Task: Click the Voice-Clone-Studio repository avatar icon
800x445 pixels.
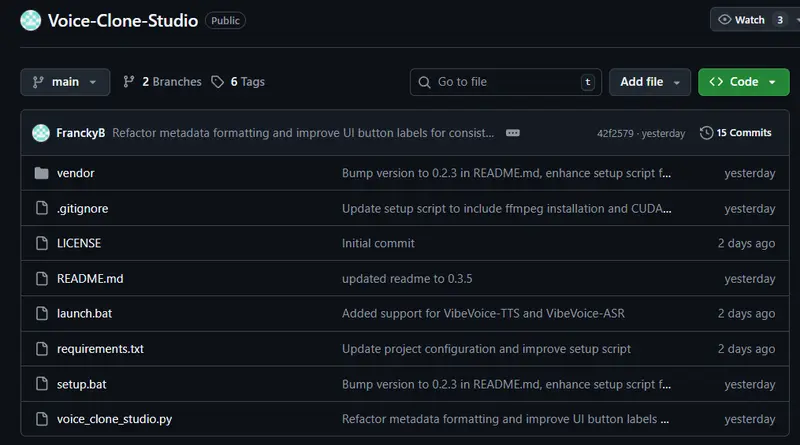Action: (31, 20)
